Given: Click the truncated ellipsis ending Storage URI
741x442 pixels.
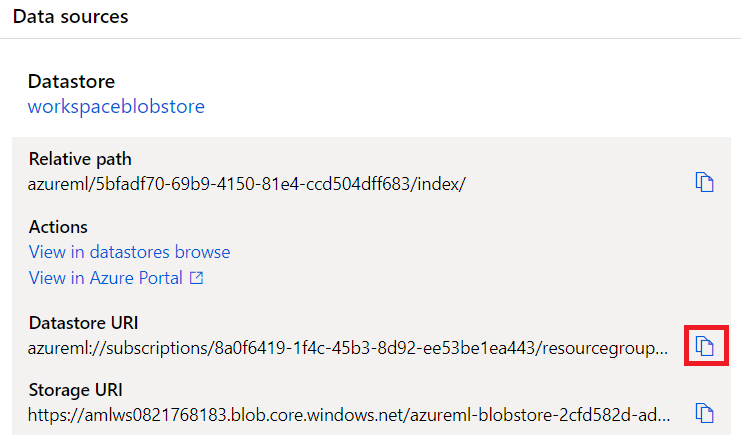Looking at the screenshot, I should [x=663, y=419].
